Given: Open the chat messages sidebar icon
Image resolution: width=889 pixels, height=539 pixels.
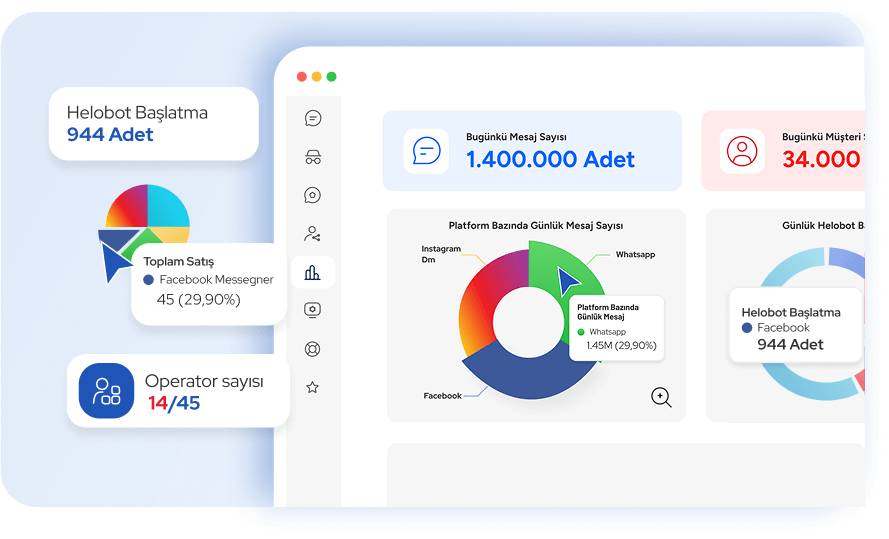Looking at the screenshot, I should (313, 118).
